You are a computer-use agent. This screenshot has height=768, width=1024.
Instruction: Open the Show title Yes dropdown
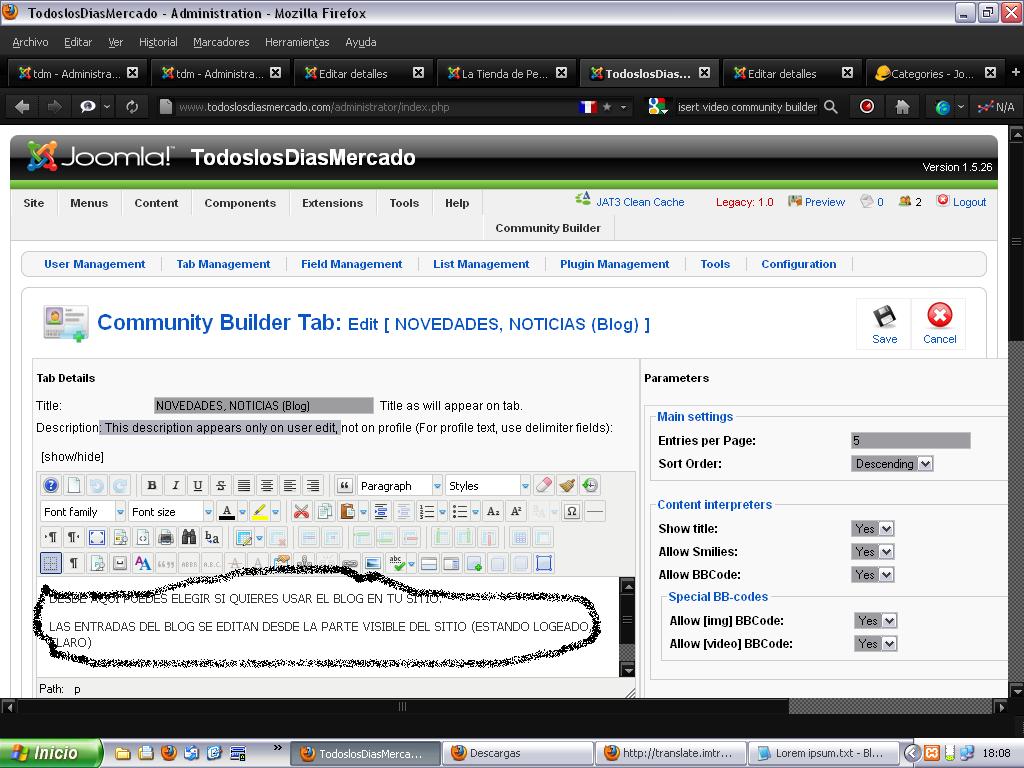pyautogui.click(x=873, y=528)
